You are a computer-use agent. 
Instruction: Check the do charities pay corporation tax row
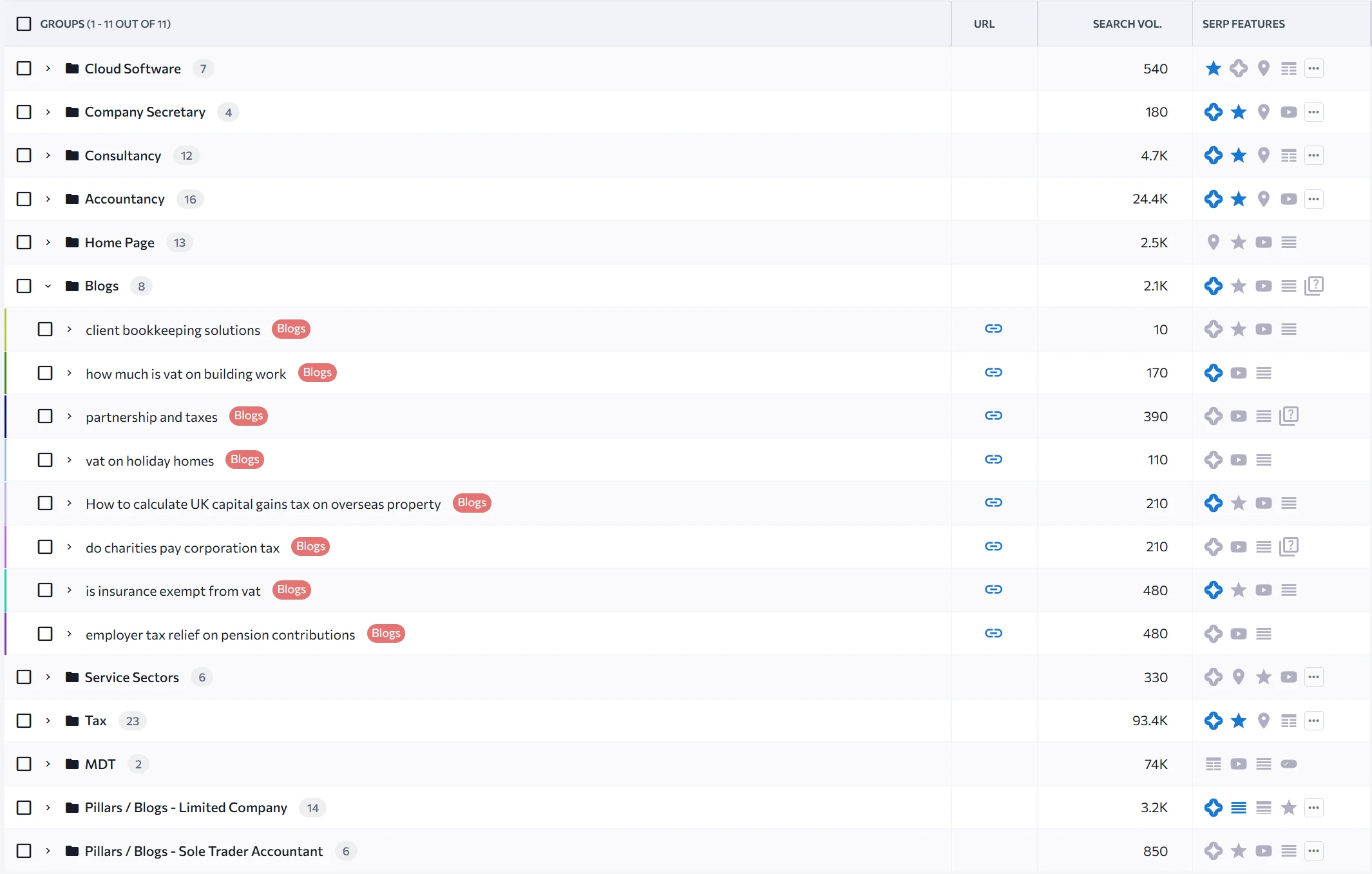[x=45, y=547]
